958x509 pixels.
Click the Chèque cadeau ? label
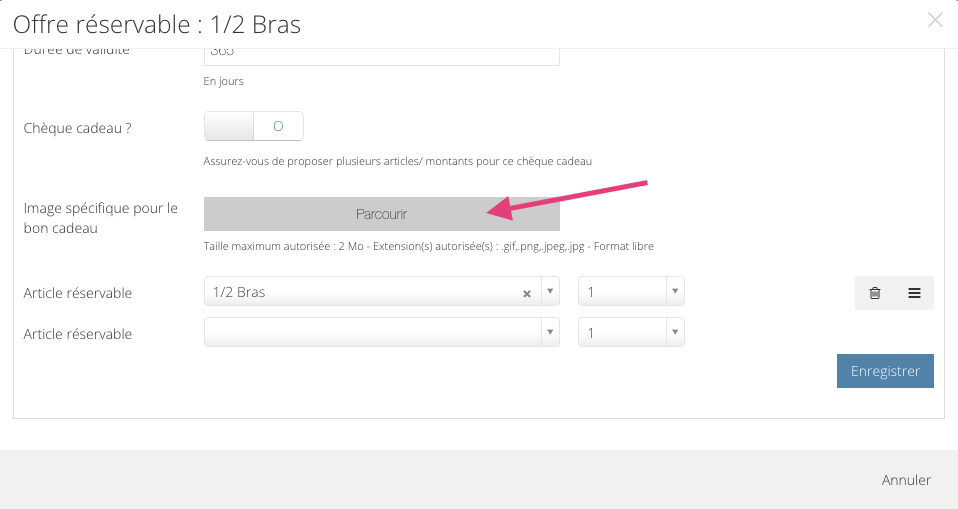click(x=78, y=128)
